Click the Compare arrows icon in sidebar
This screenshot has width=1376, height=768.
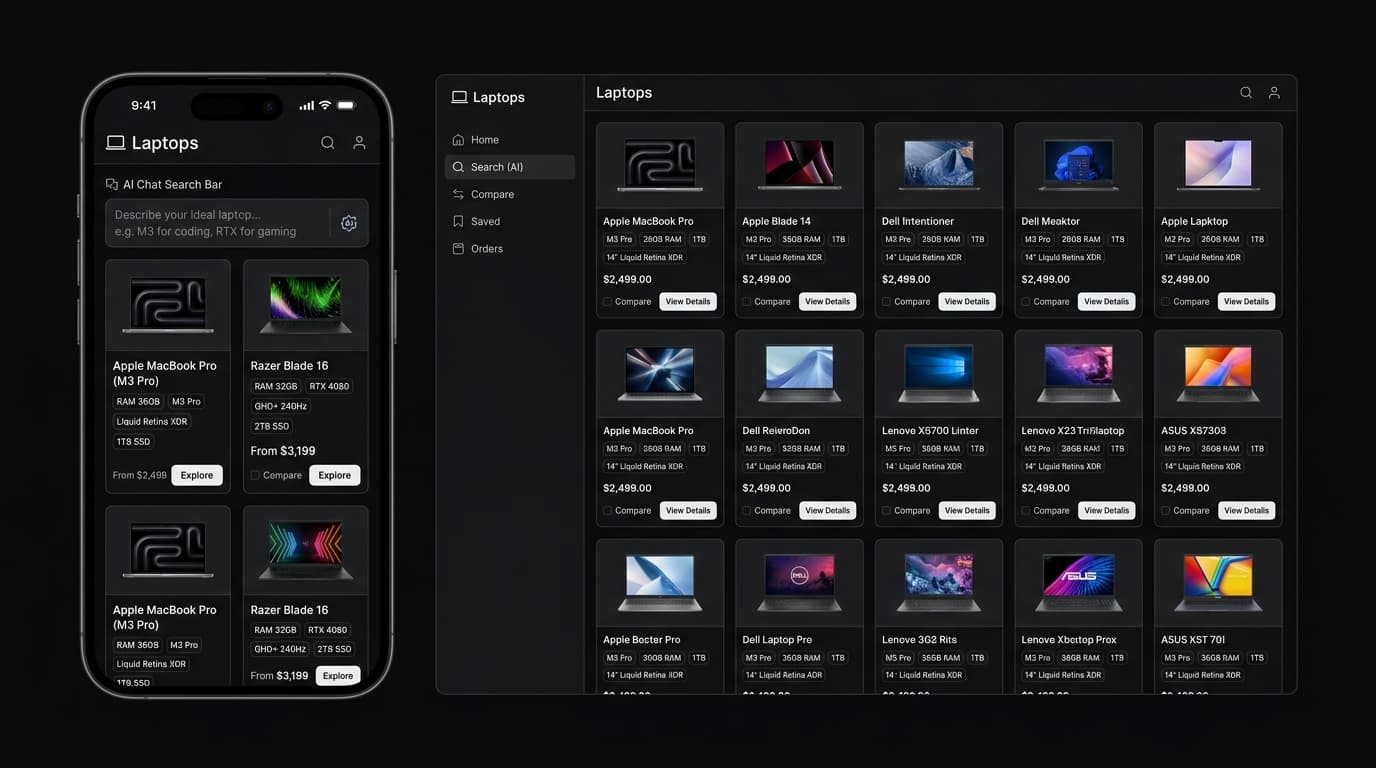[x=458, y=194]
